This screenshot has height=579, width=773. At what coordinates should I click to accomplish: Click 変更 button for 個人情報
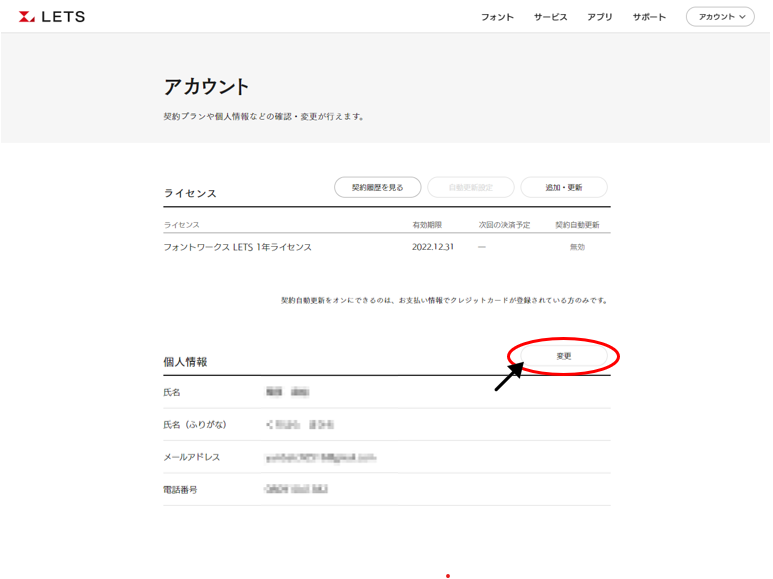(x=563, y=356)
